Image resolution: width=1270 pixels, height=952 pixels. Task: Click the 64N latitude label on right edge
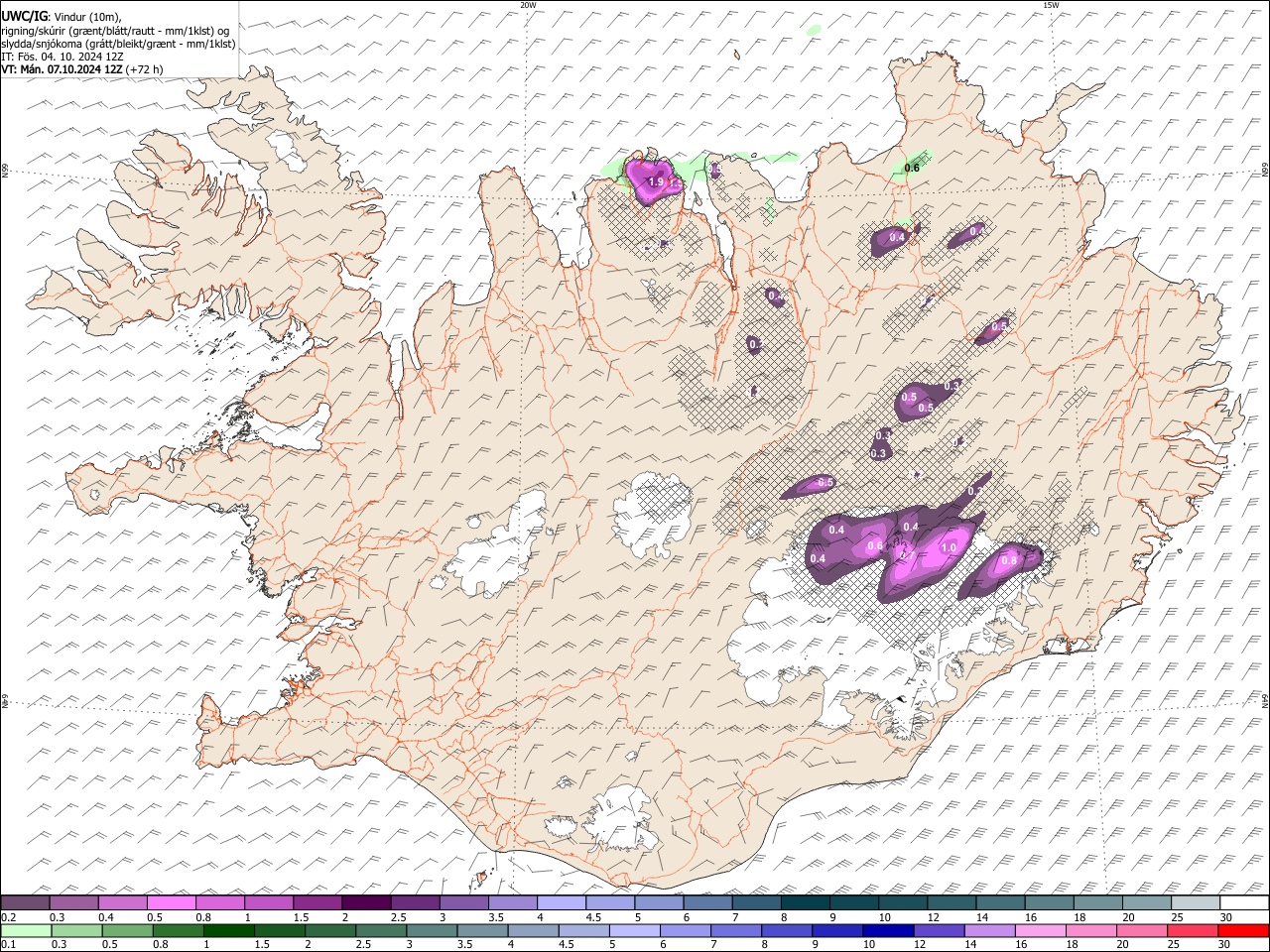tap(1265, 701)
